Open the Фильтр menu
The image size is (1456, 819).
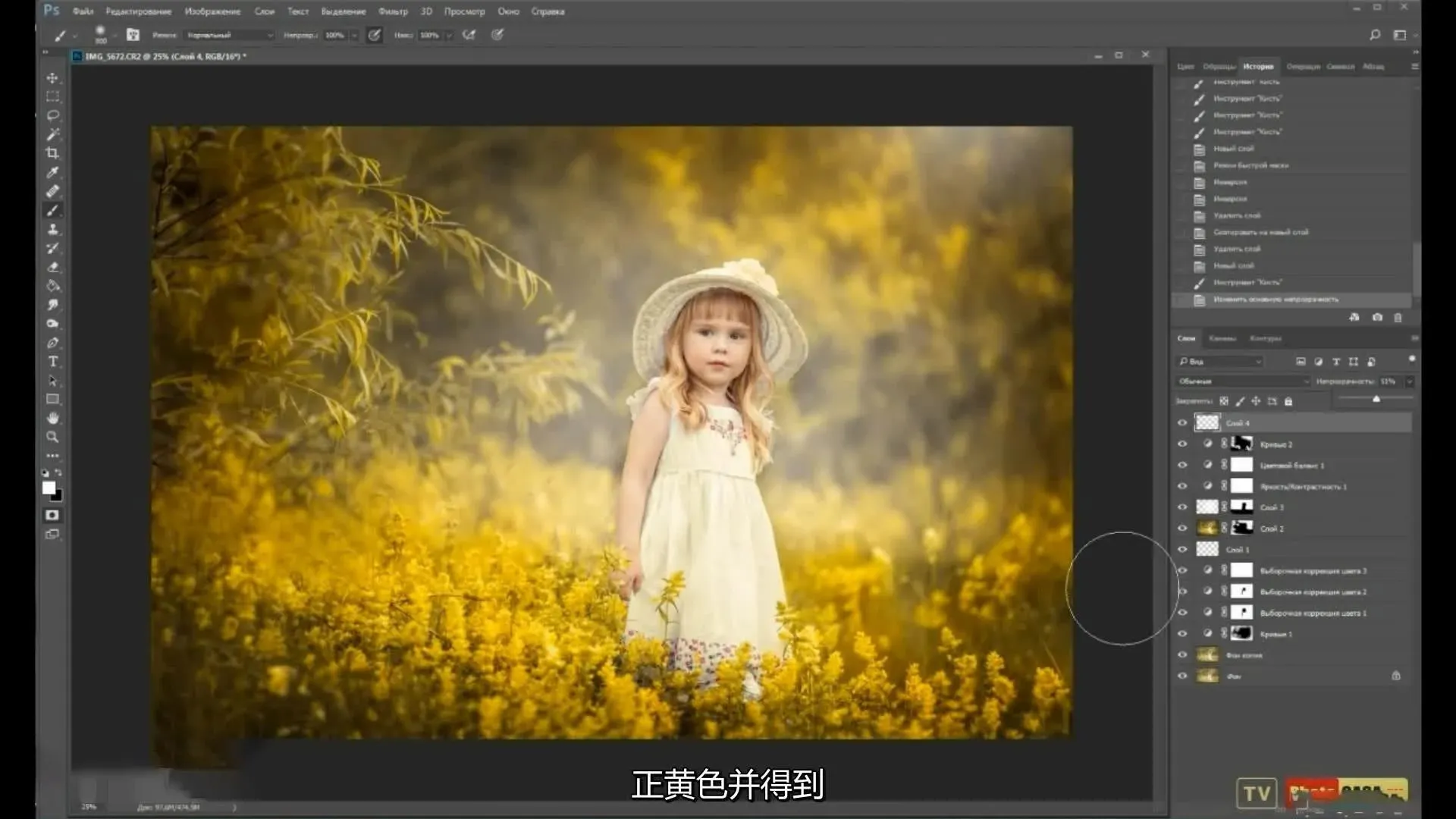tap(392, 11)
